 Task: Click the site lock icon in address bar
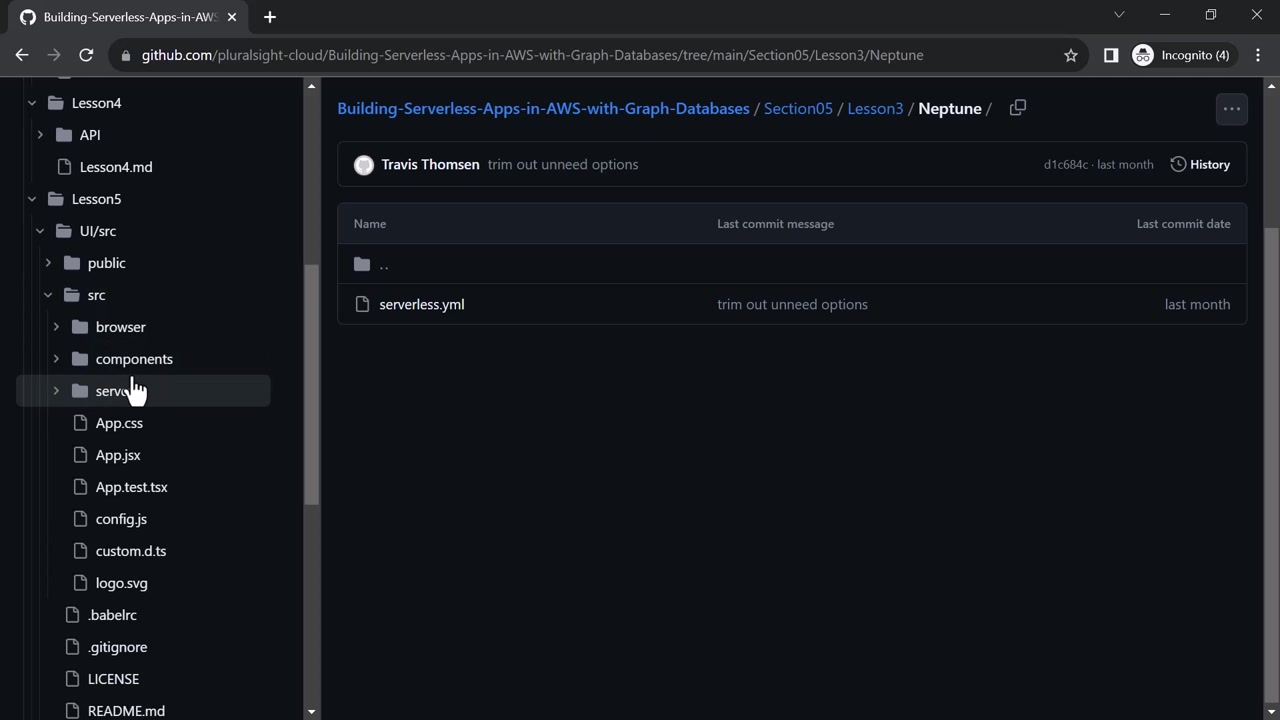125,55
